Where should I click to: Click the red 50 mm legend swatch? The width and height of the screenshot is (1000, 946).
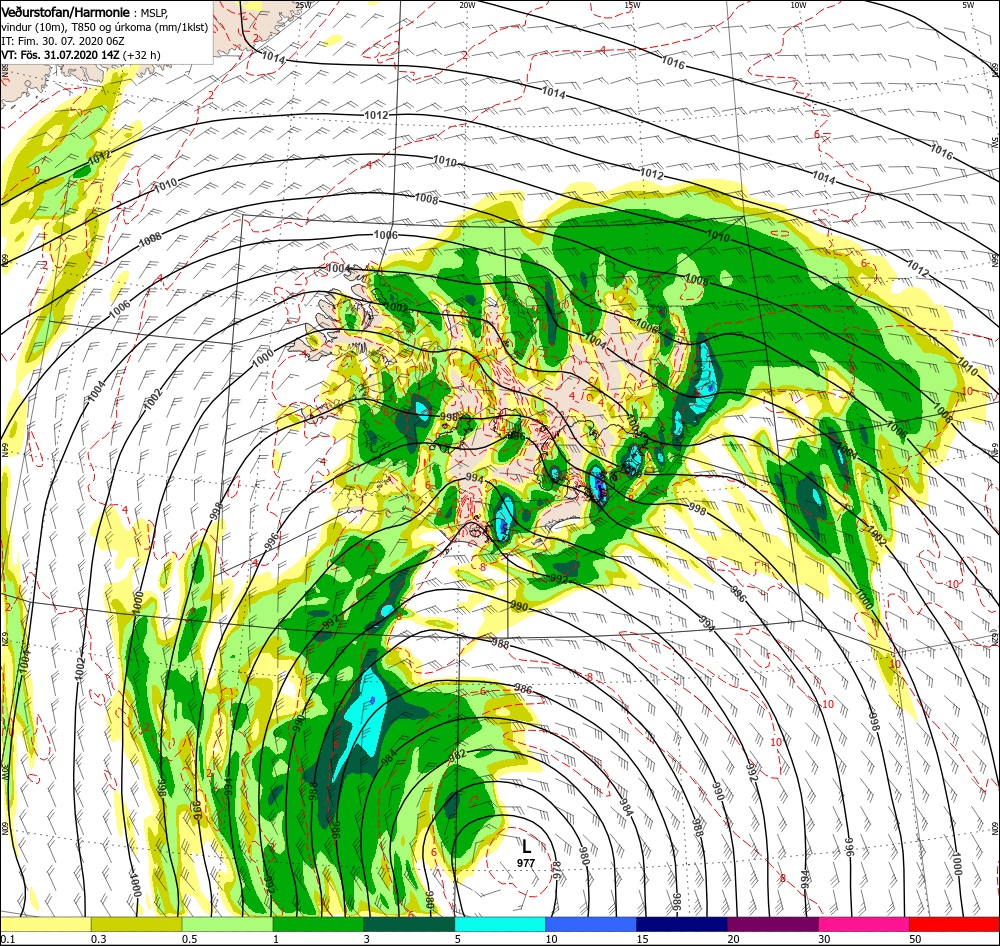954,924
